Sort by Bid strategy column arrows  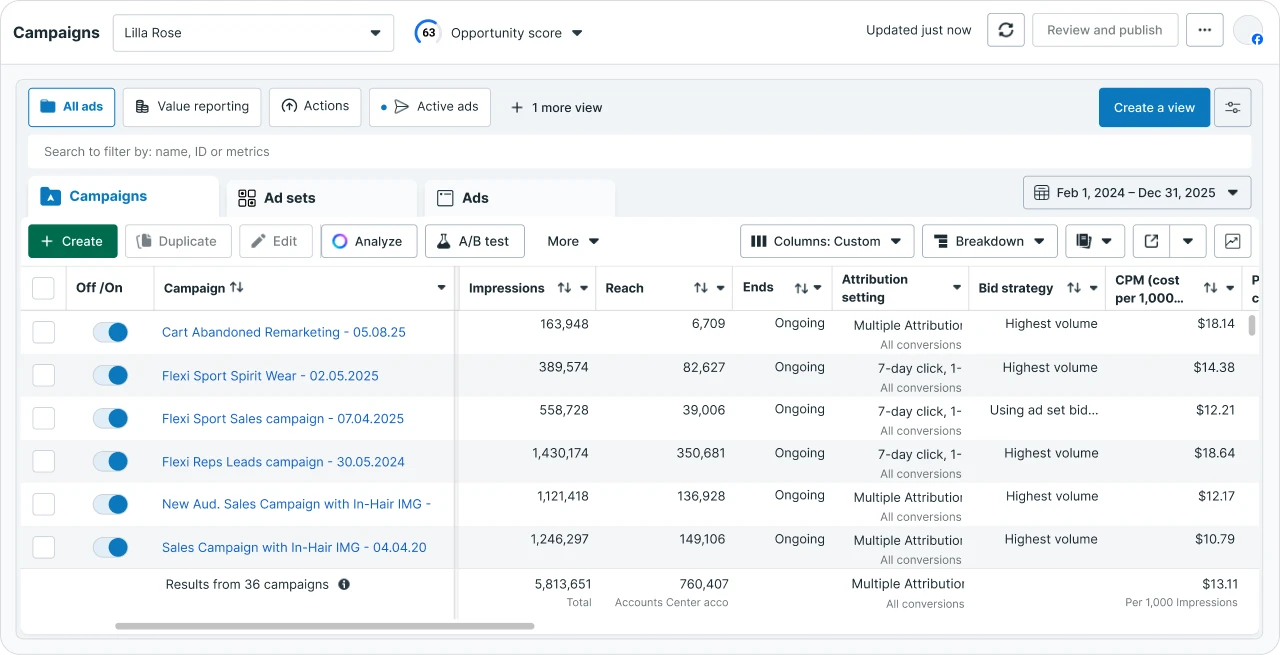[1074, 288]
